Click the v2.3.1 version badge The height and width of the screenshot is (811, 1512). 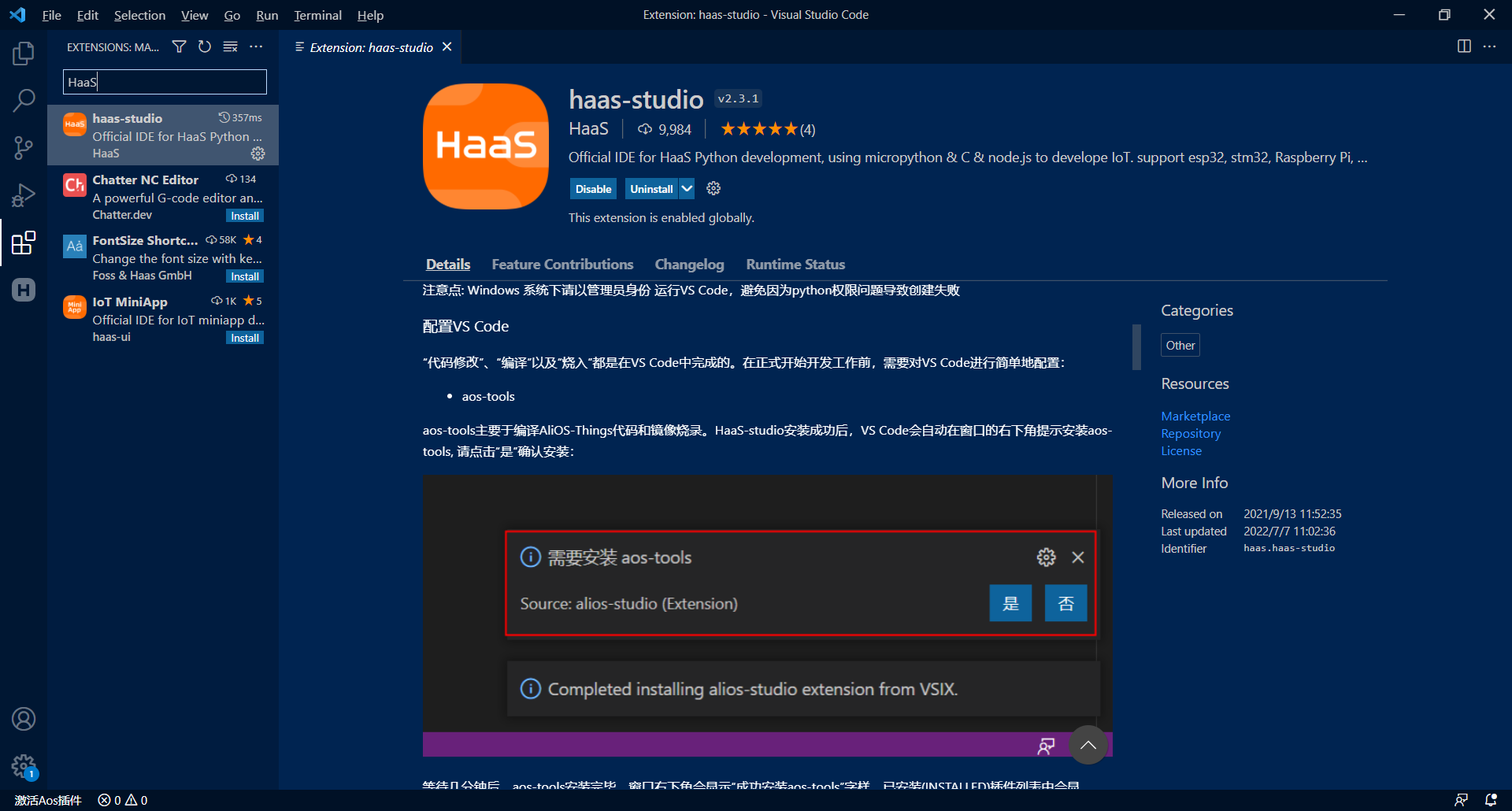[738, 98]
